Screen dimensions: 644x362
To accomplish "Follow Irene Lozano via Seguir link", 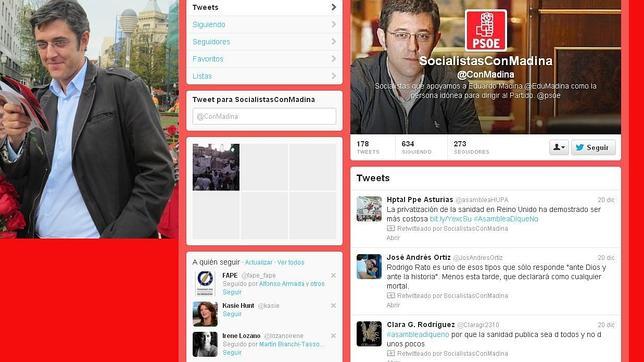I will point(232,353).
